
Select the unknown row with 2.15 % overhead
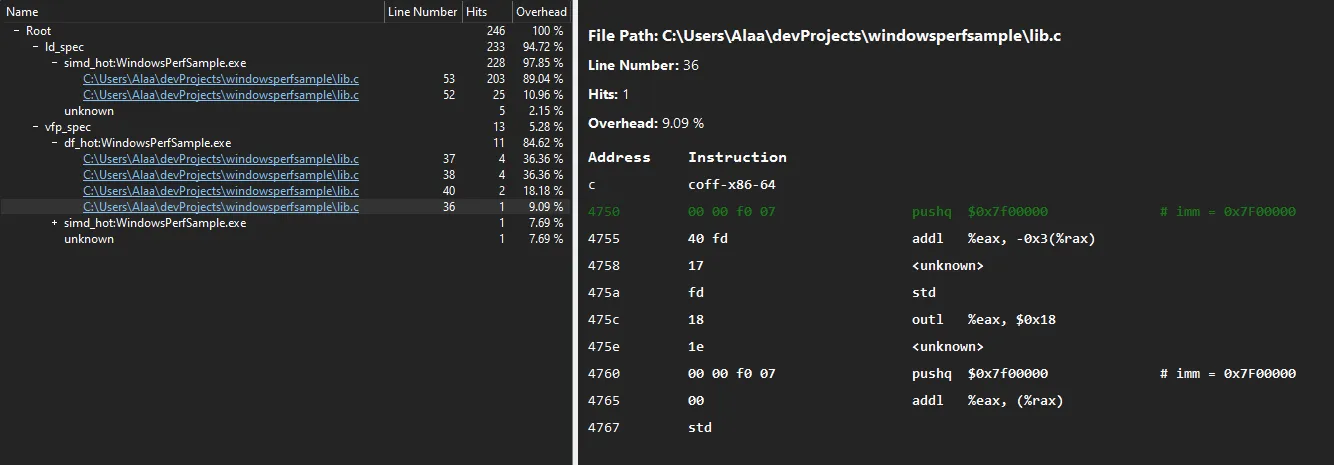(89, 111)
